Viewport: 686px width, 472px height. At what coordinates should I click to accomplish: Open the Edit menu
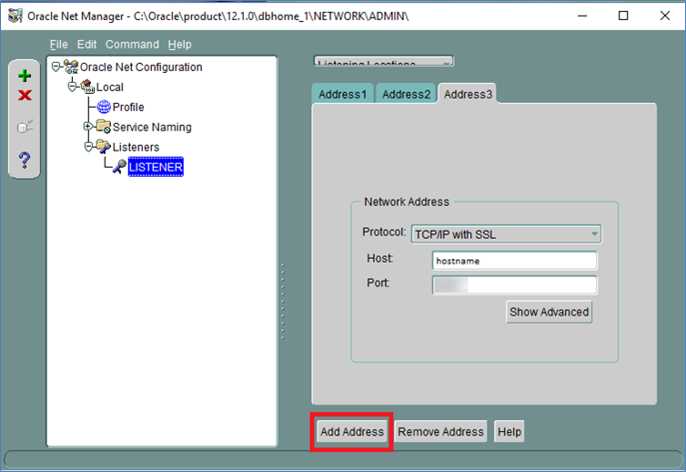87,44
